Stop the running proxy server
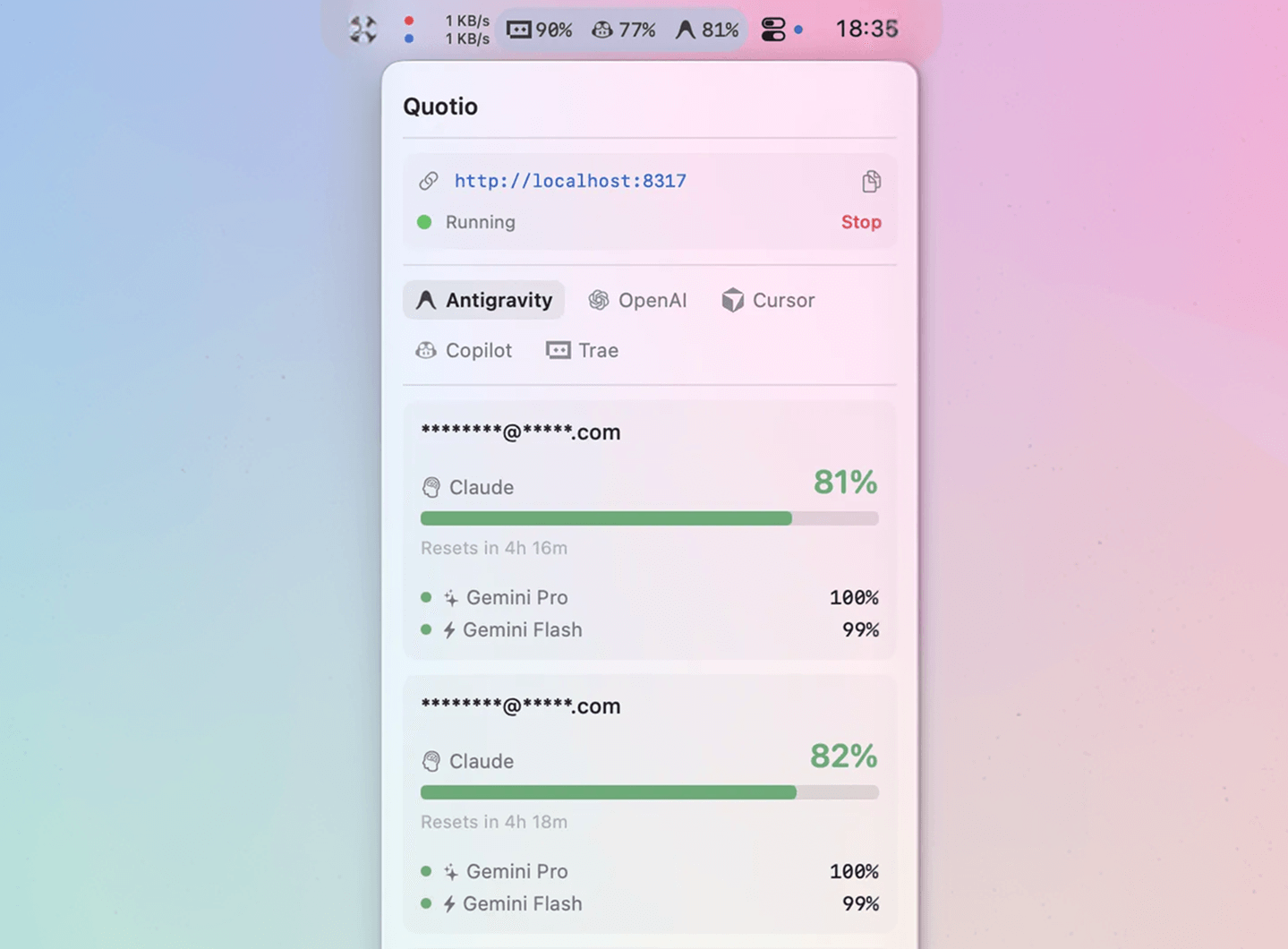1288x949 pixels. coord(860,222)
